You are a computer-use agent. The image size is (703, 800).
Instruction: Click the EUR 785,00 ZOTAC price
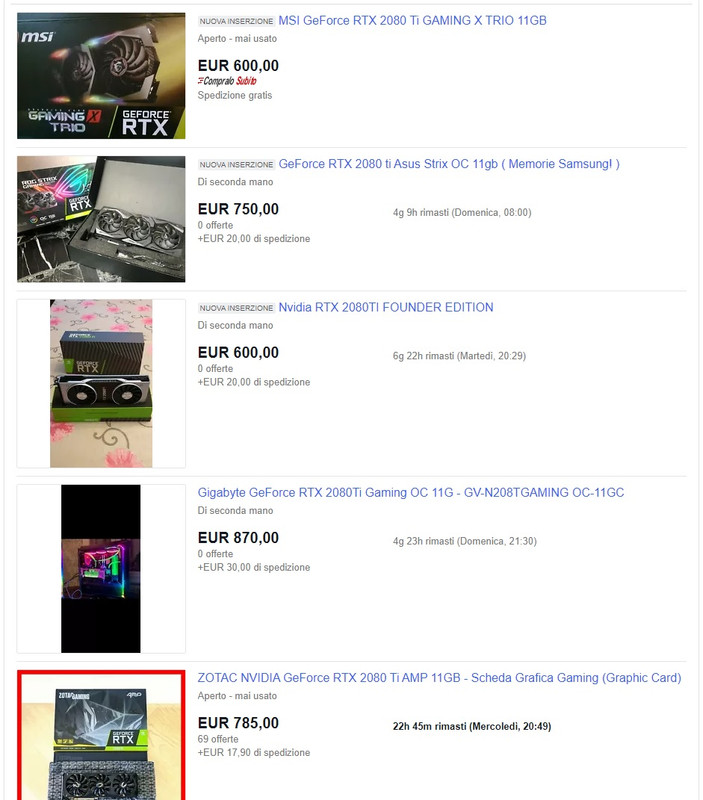click(x=238, y=722)
